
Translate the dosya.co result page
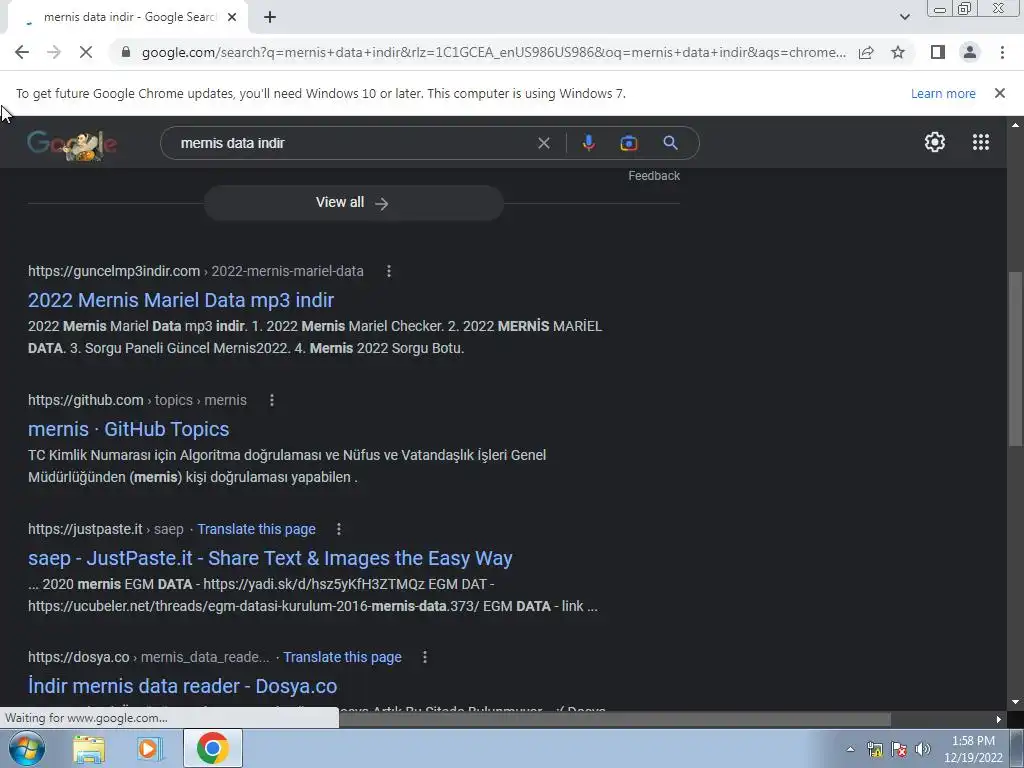tap(342, 657)
